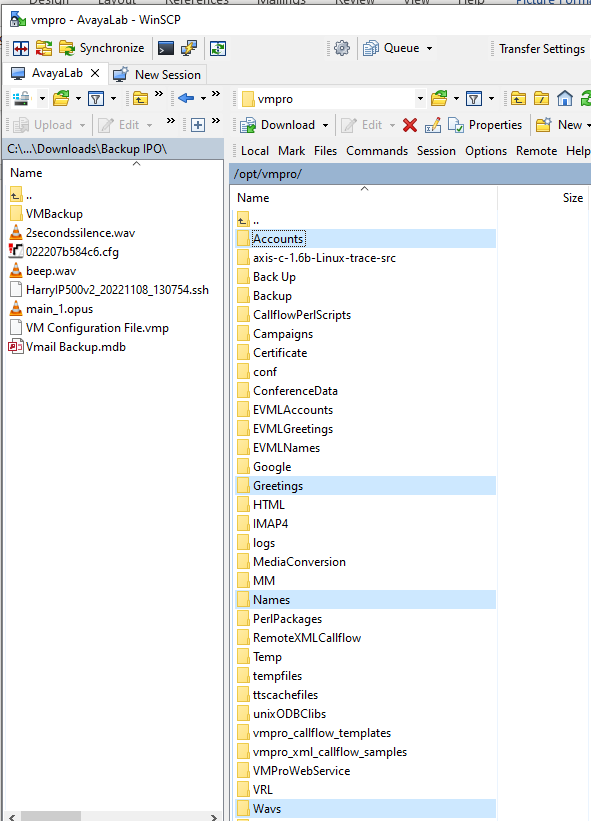This screenshot has height=821, width=591.
Task: Open the Local menu
Action: pyautogui.click(x=255, y=151)
